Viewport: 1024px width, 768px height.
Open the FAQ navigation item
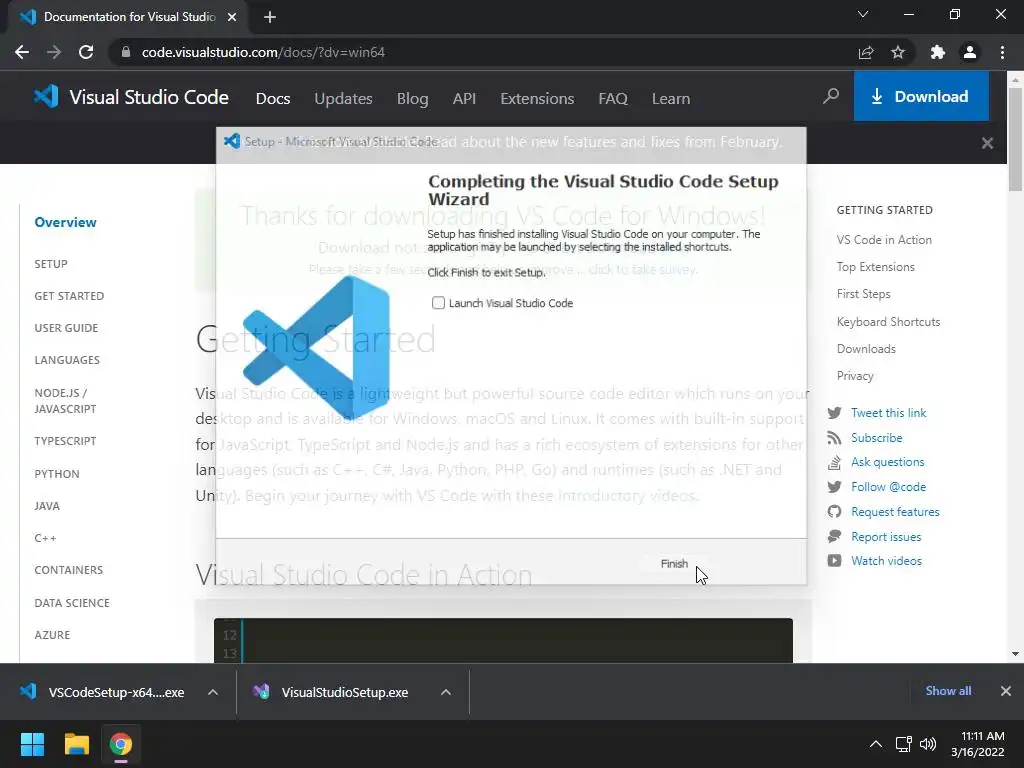(613, 99)
